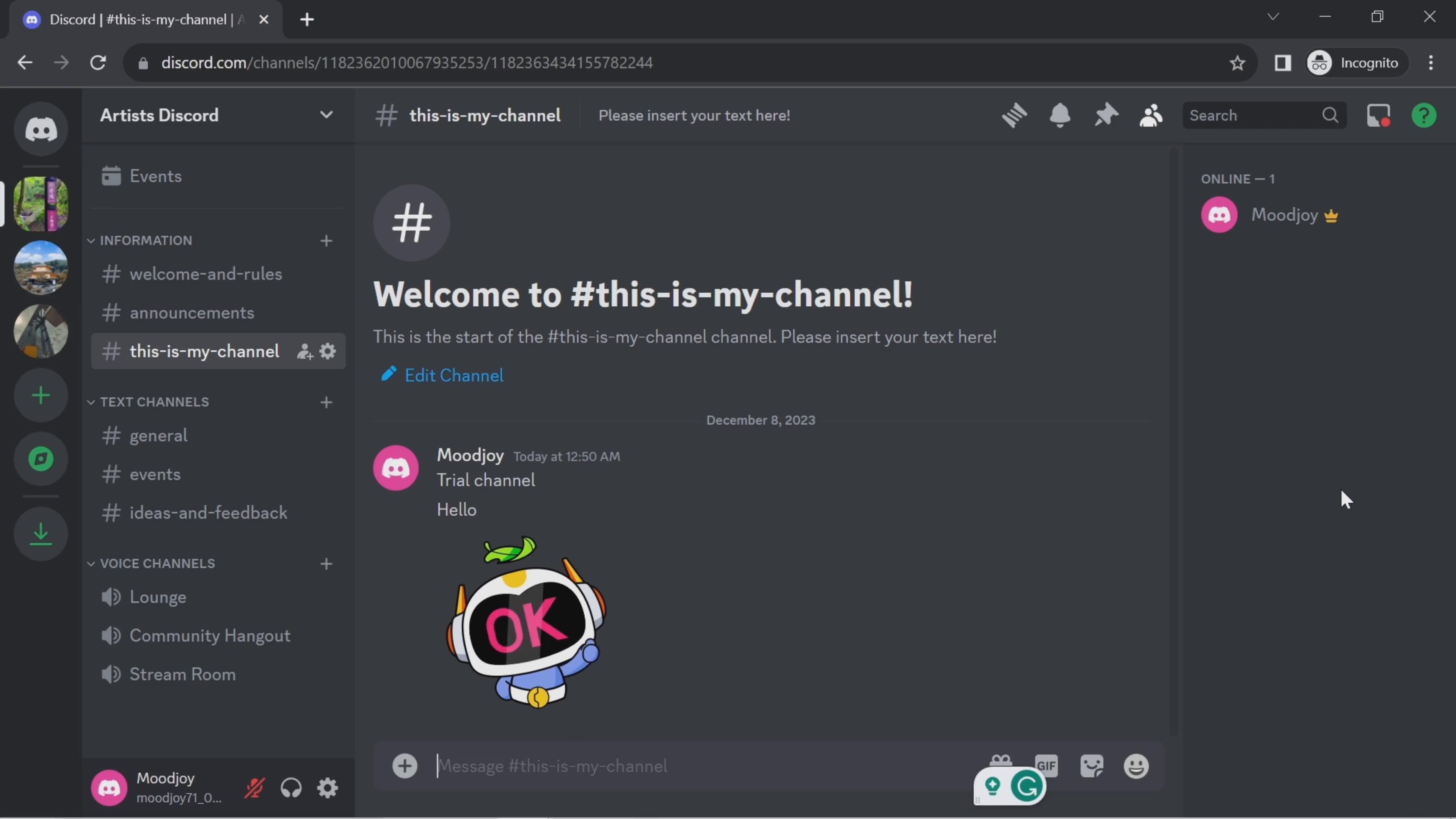Open the OK robot sticker
Viewport: 1456px width, 819px height.
(526, 622)
